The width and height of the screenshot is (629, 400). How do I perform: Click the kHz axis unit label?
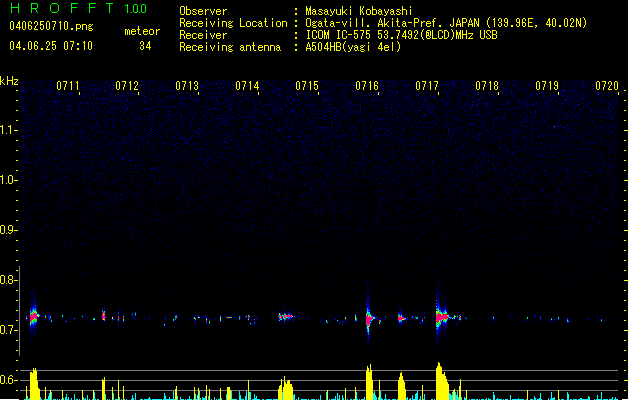[9, 81]
